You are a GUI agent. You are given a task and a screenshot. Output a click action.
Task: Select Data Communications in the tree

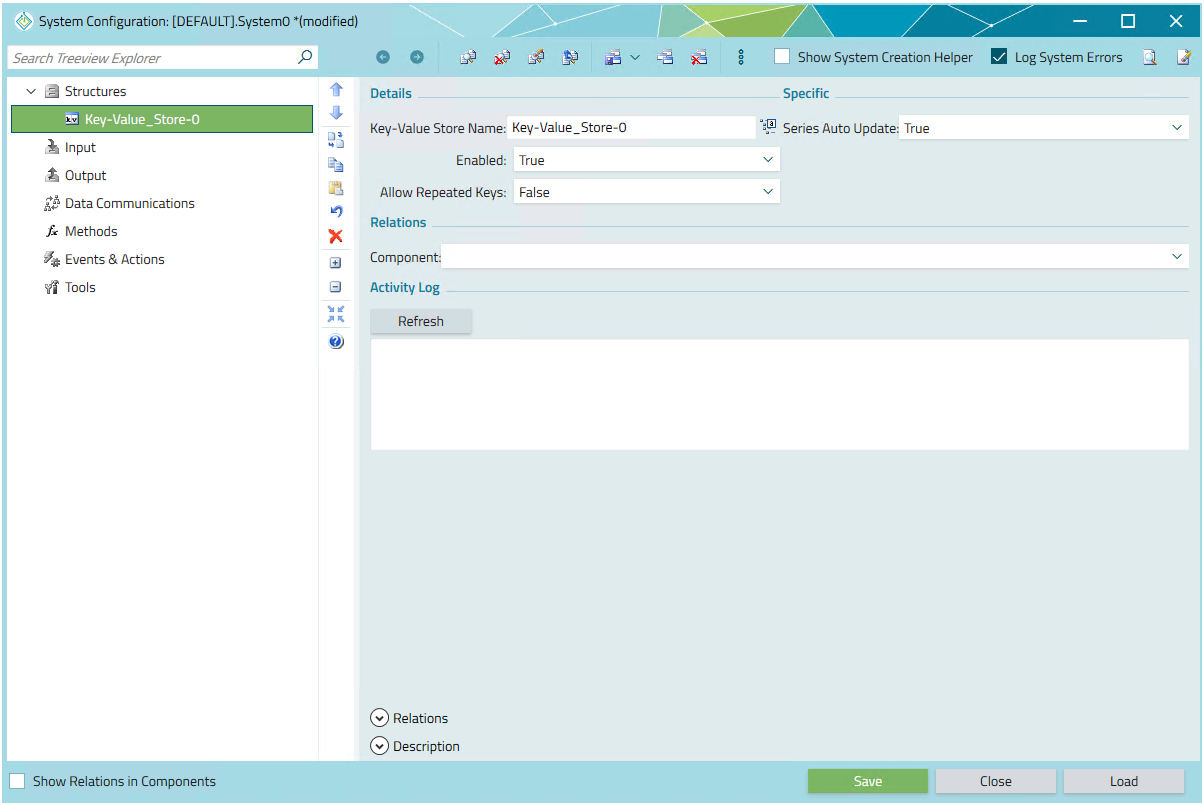click(x=129, y=203)
